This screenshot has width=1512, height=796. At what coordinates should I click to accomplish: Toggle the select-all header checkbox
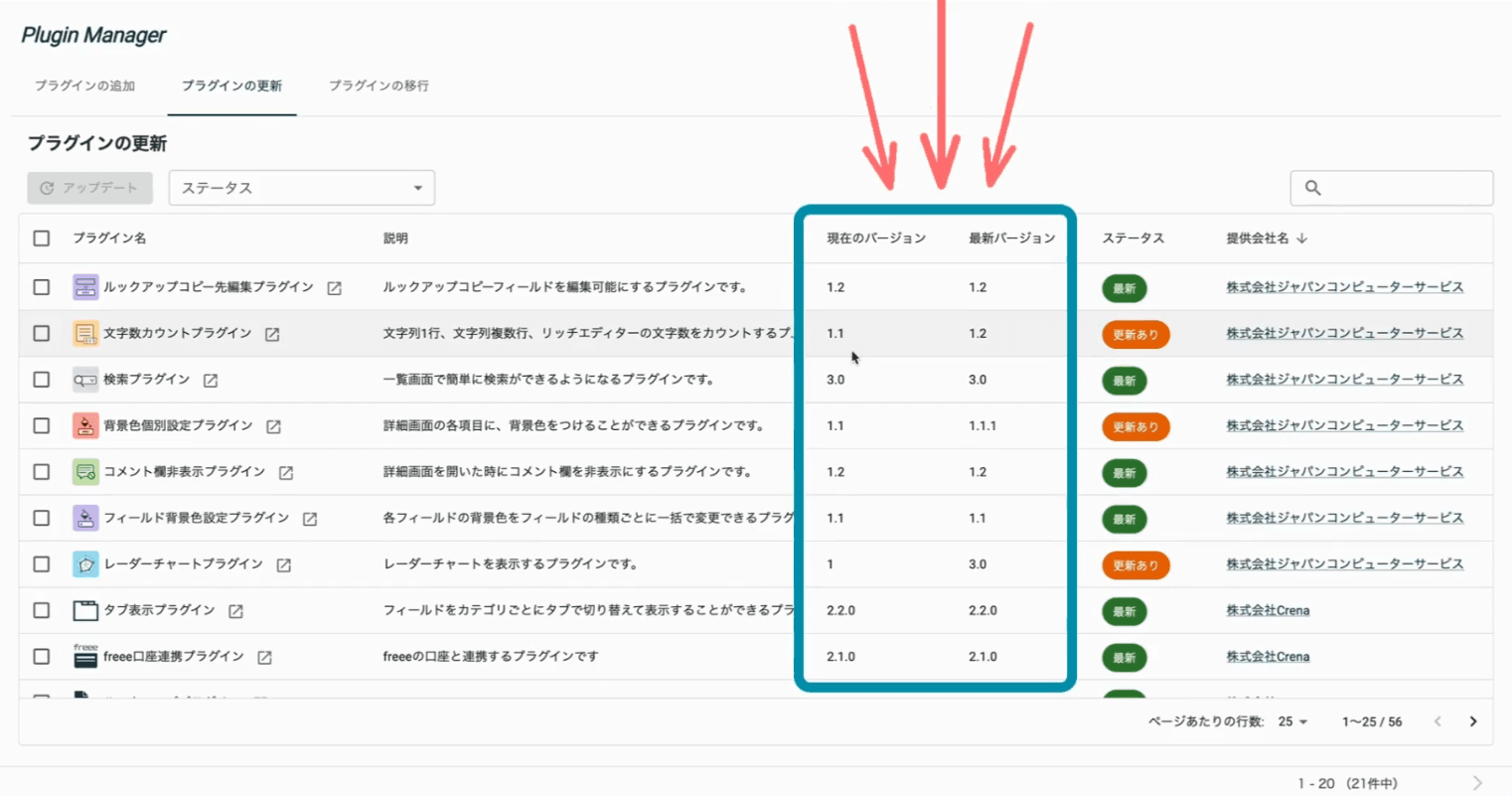pos(42,239)
